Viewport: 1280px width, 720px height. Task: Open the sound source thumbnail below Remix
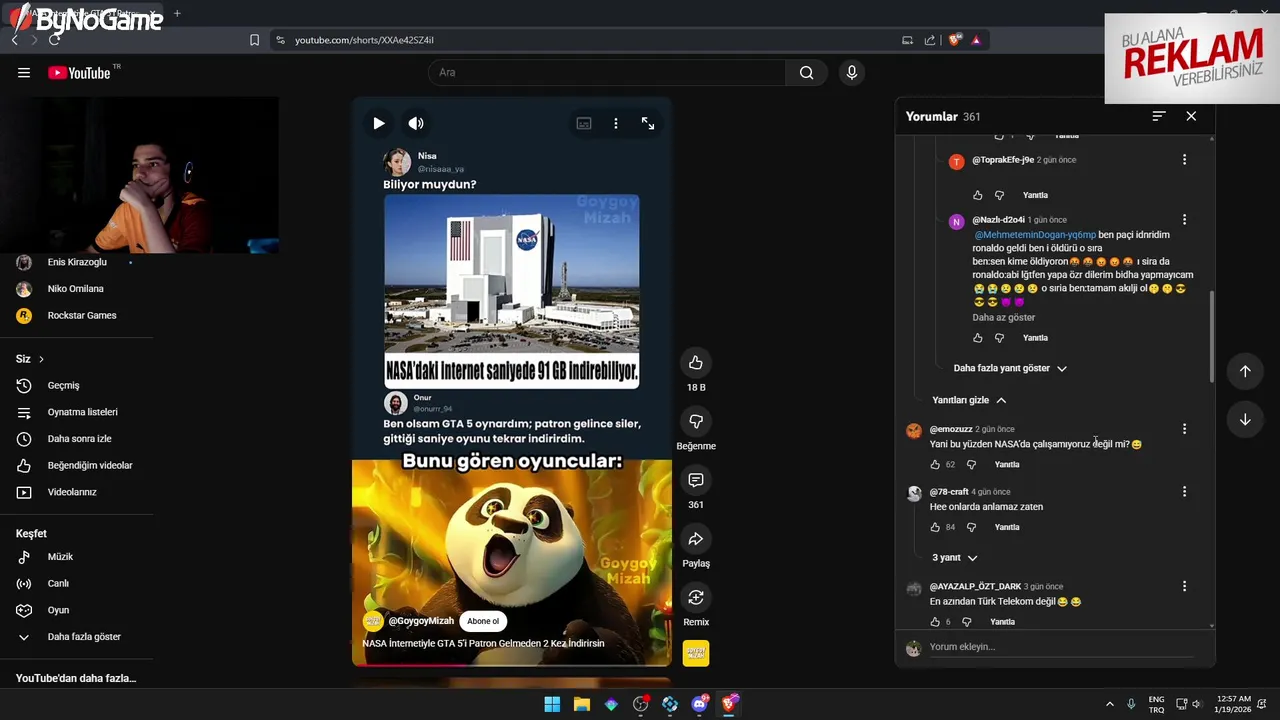pos(696,653)
